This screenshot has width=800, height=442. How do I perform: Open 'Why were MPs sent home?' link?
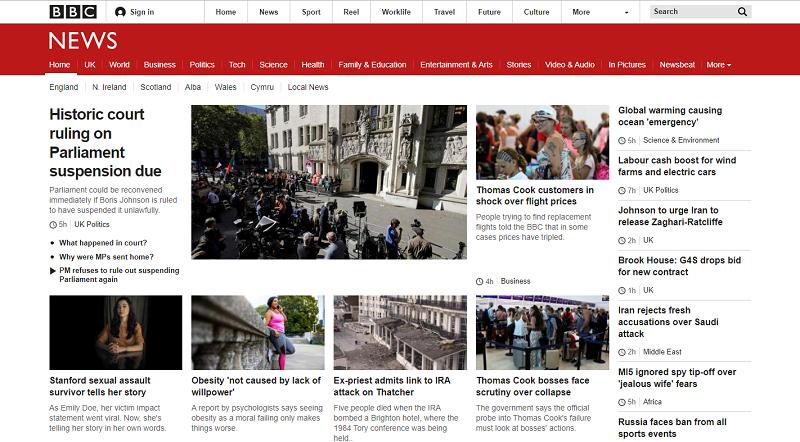(106, 257)
